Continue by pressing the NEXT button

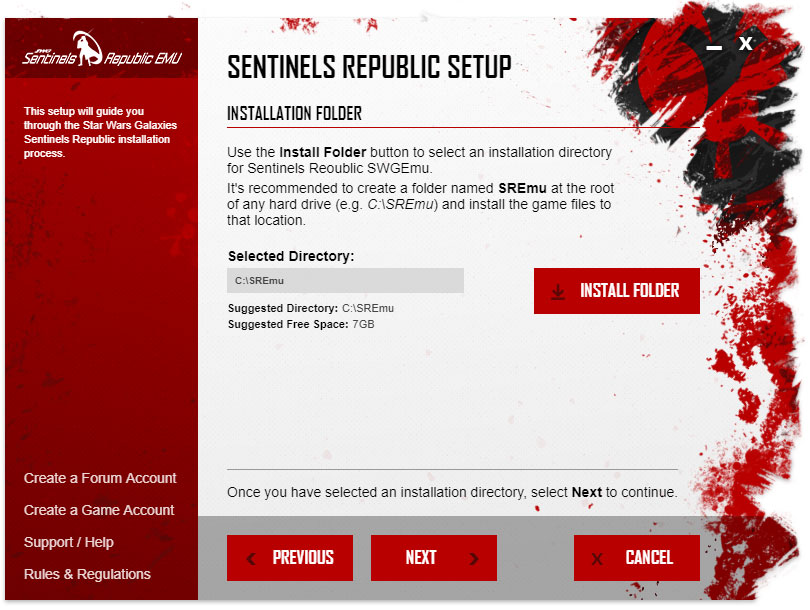433,558
